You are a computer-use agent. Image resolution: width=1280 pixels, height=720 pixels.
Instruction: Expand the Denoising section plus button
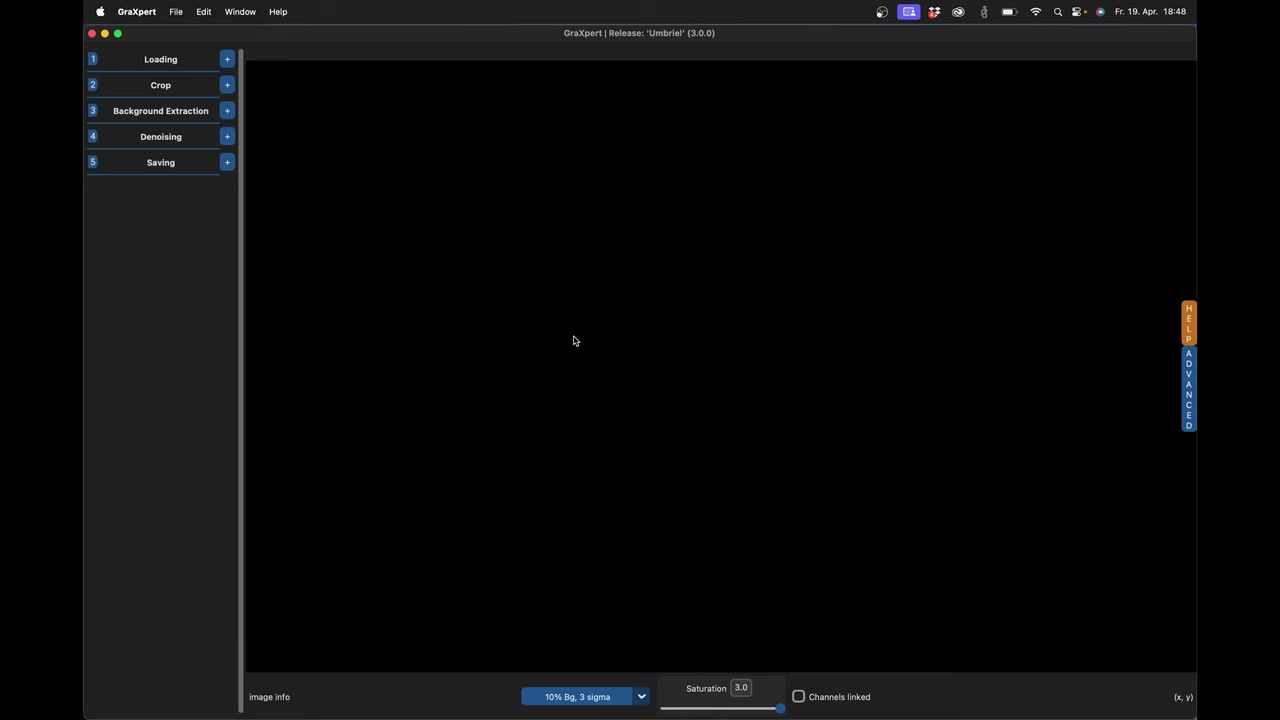[227, 137]
